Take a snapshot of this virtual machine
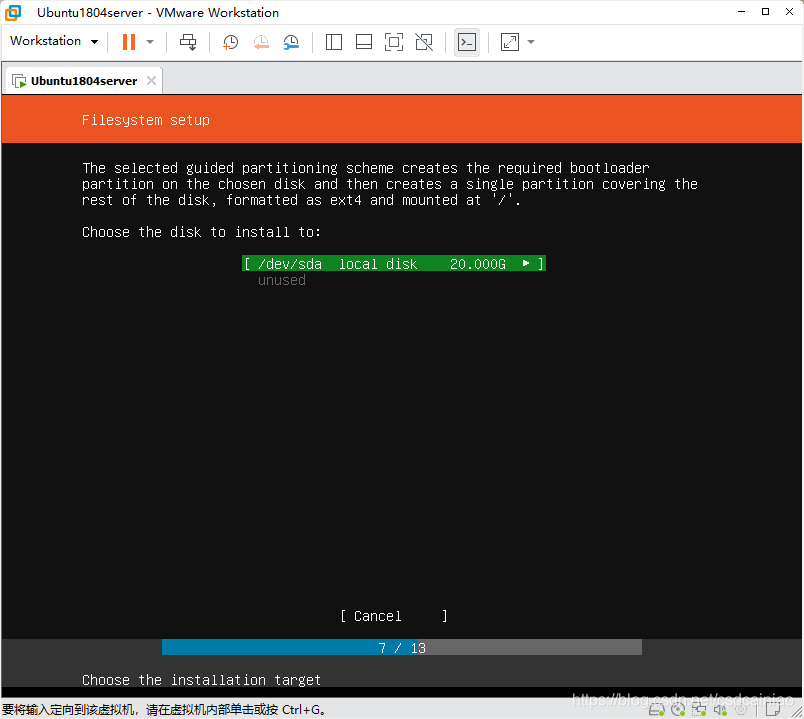The image size is (804, 719). 231,42
